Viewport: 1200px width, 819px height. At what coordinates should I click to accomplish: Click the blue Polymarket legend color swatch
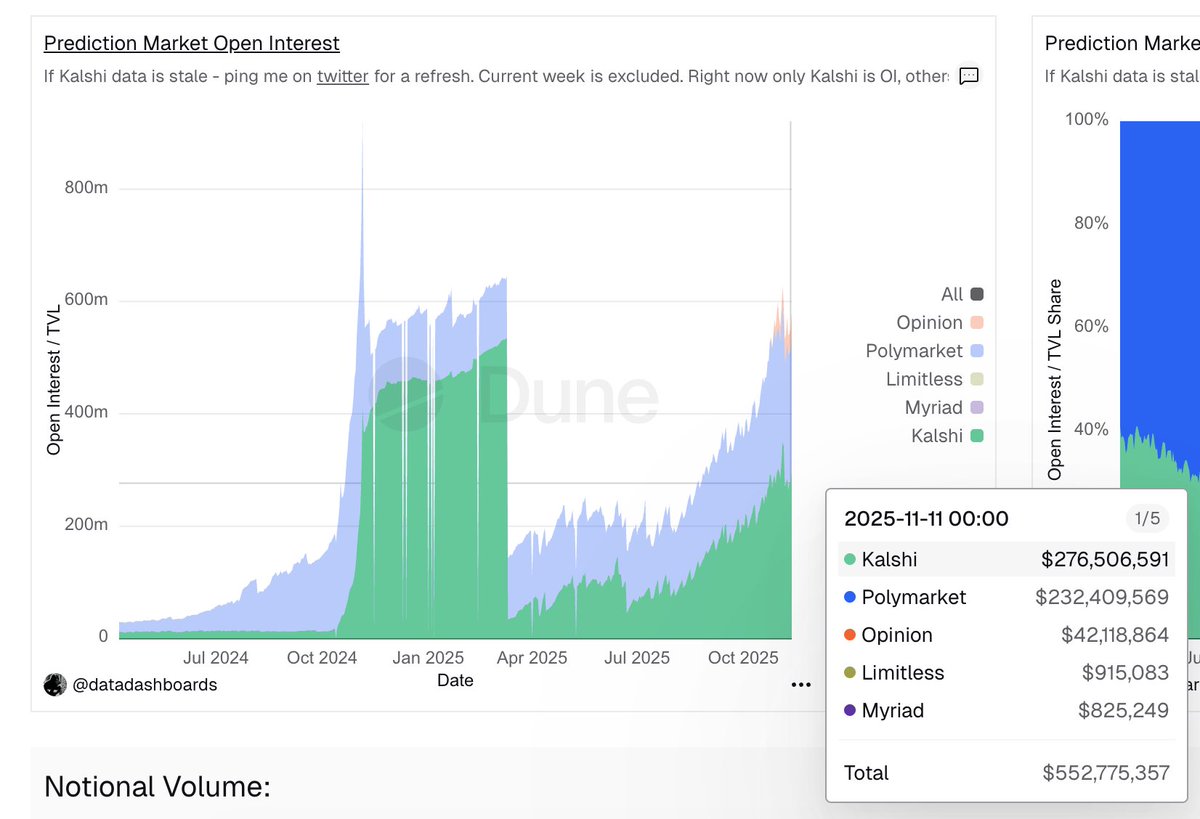pos(977,351)
